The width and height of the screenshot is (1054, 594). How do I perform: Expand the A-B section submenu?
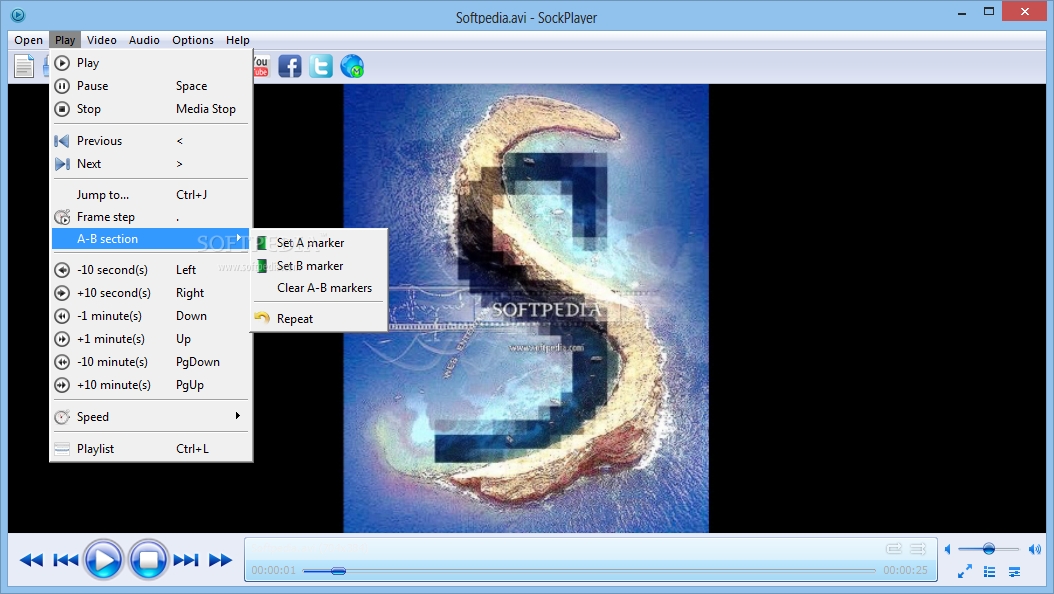[151, 239]
